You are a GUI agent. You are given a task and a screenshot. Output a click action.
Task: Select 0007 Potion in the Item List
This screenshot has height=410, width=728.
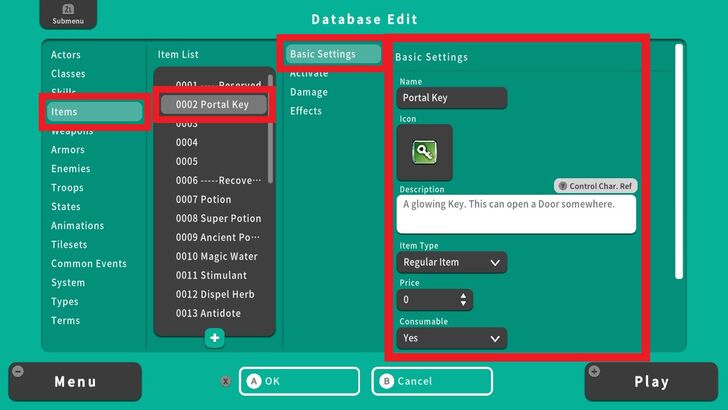(203, 199)
